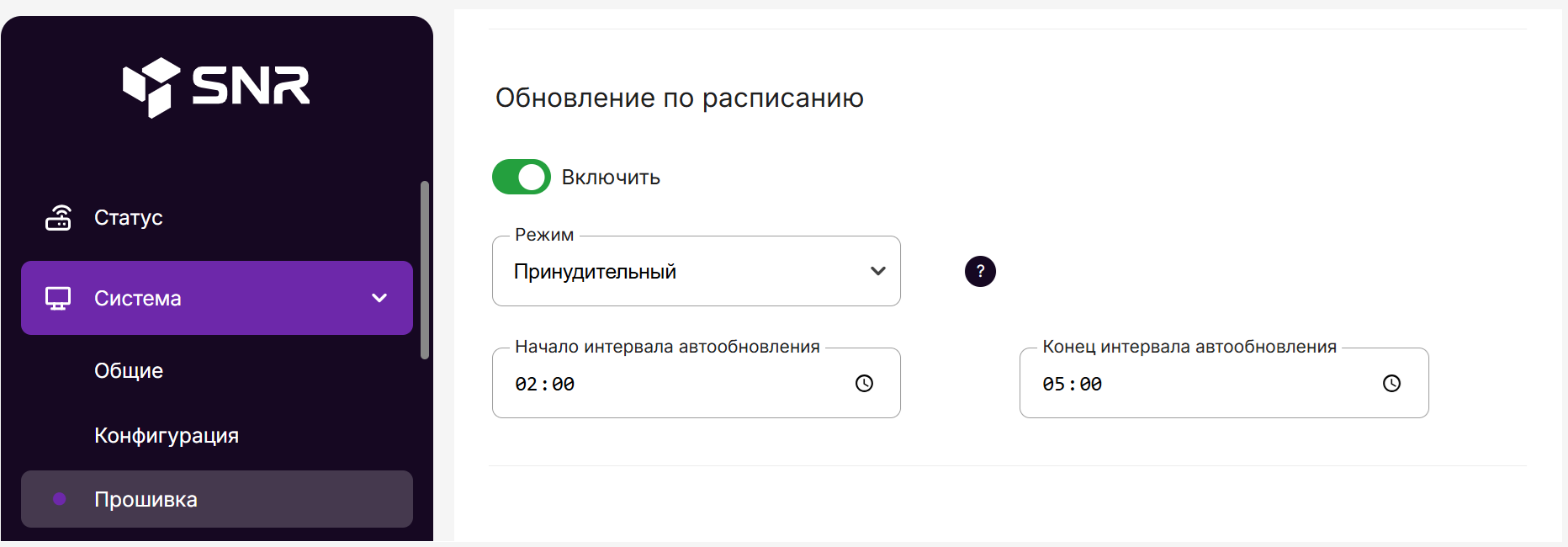Click the purple bullet beside Прошивка
The width and height of the screenshot is (1568, 547).
(60, 499)
